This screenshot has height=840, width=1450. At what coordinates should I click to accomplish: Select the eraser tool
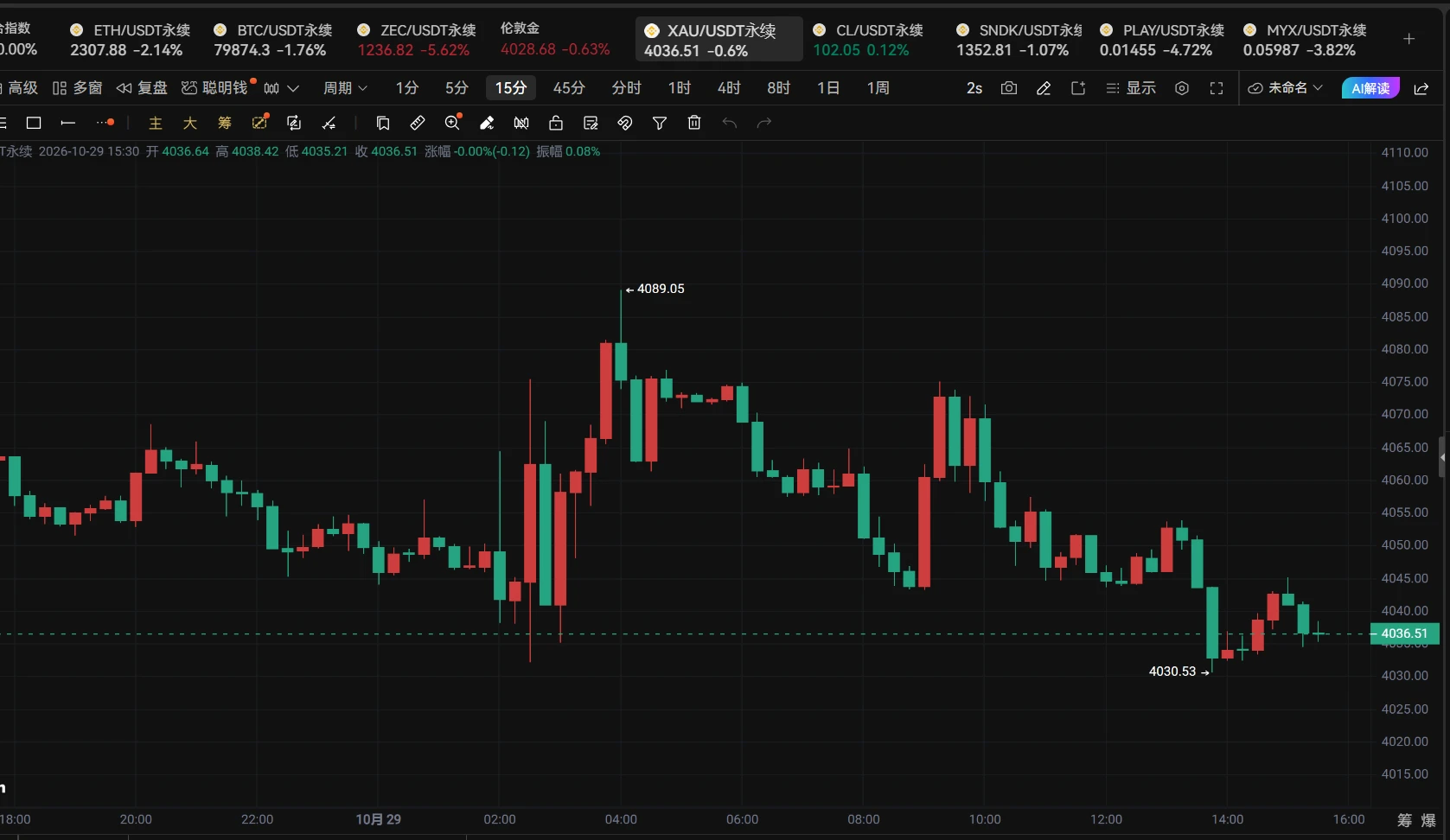click(x=487, y=123)
